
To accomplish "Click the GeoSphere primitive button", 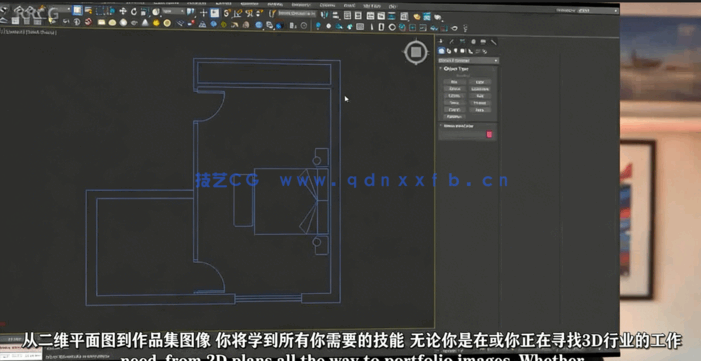I will point(480,89).
